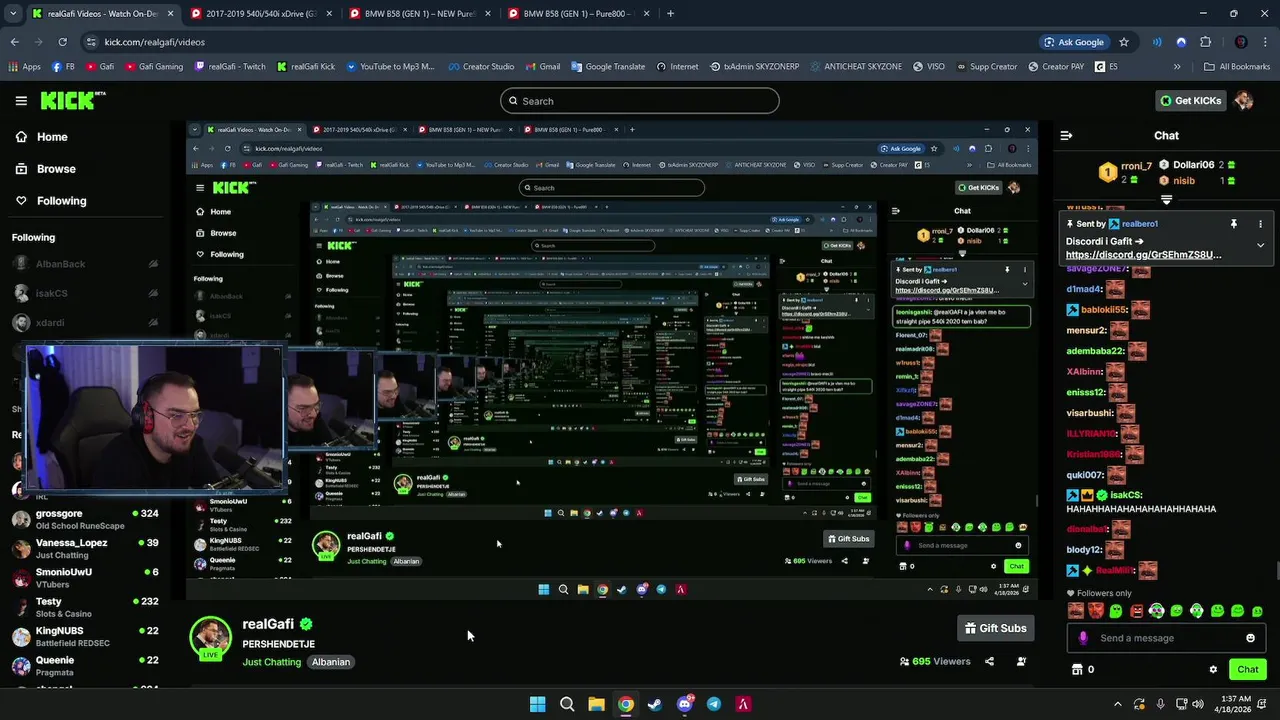Open the Just Chatting category link
1280x720 pixels.
pos(271,662)
